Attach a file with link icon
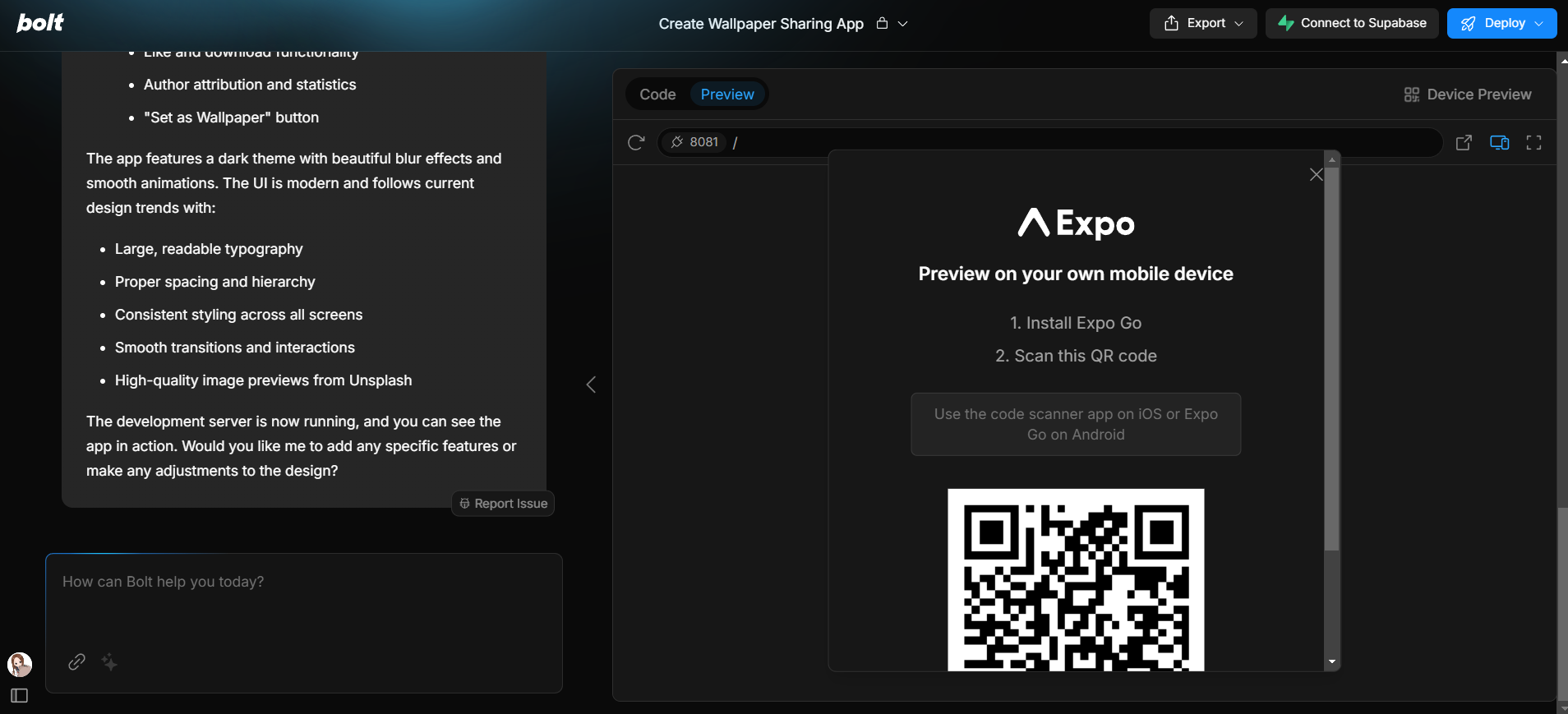1568x714 pixels. click(76, 661)
